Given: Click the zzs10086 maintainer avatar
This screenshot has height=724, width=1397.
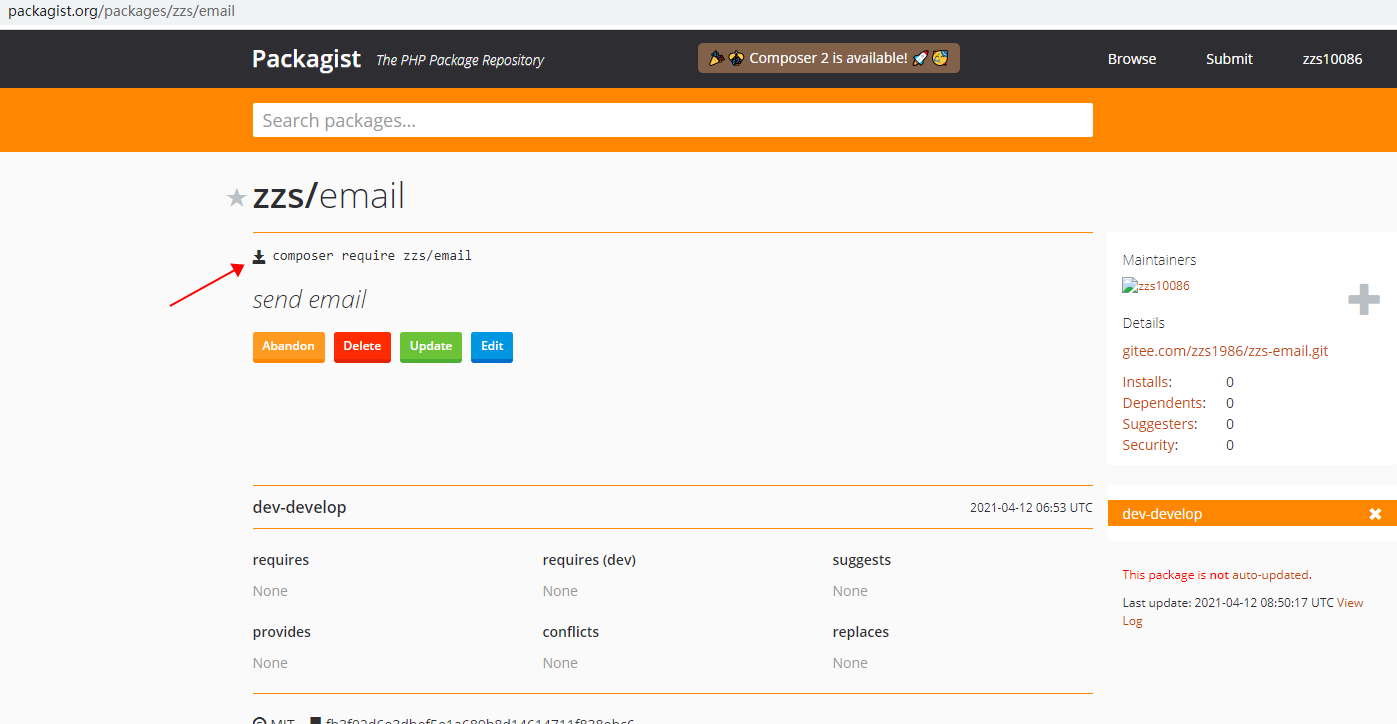Looking at the screenshot, I should coord(1156,286).
